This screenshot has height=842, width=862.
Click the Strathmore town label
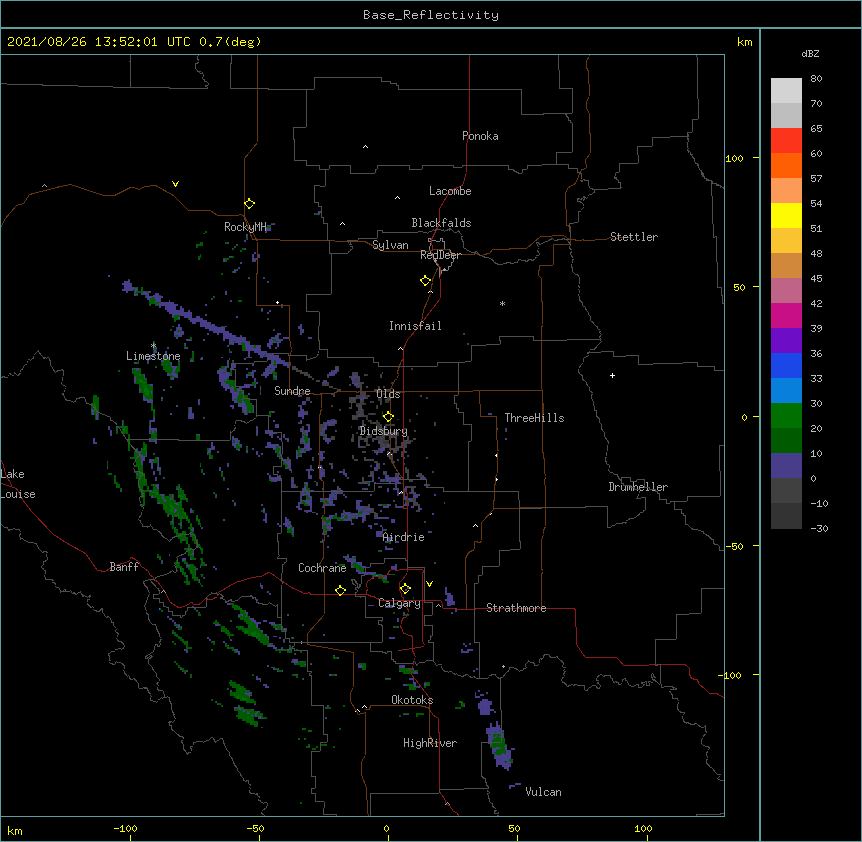coord(516,608)
